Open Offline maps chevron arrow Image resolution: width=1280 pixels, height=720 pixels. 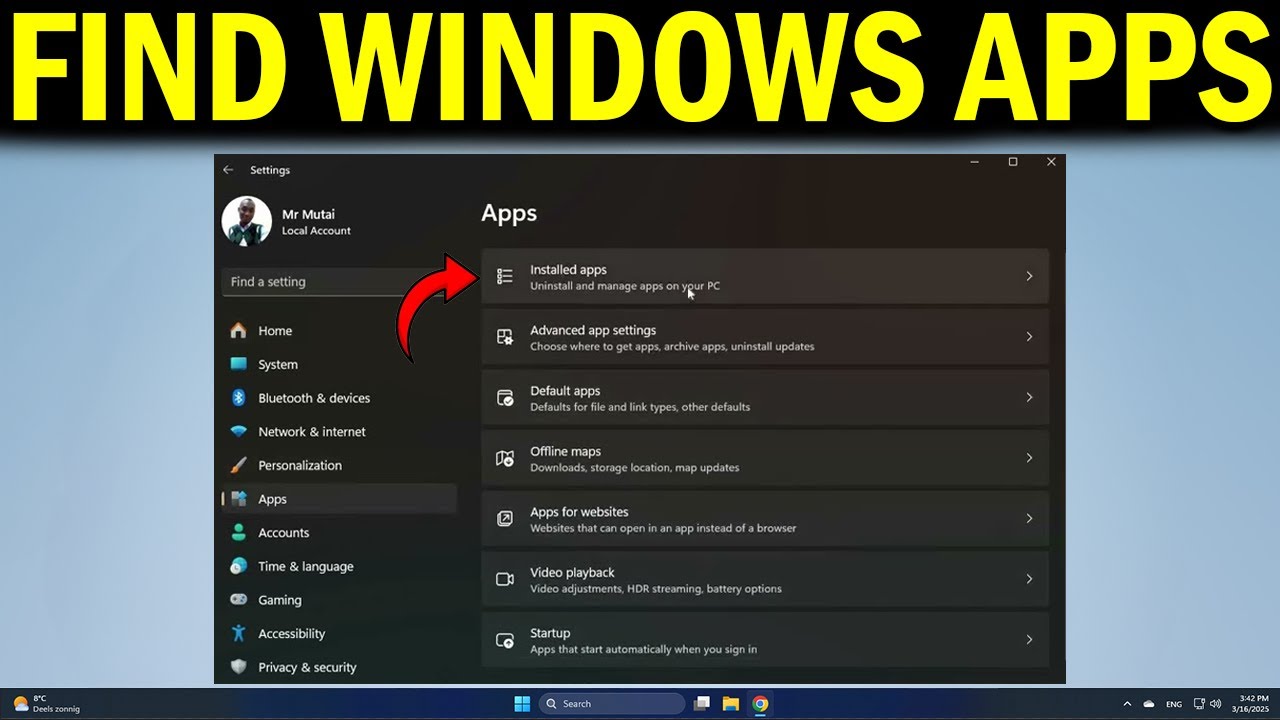pyautogui.click(x=1029, y=458)
